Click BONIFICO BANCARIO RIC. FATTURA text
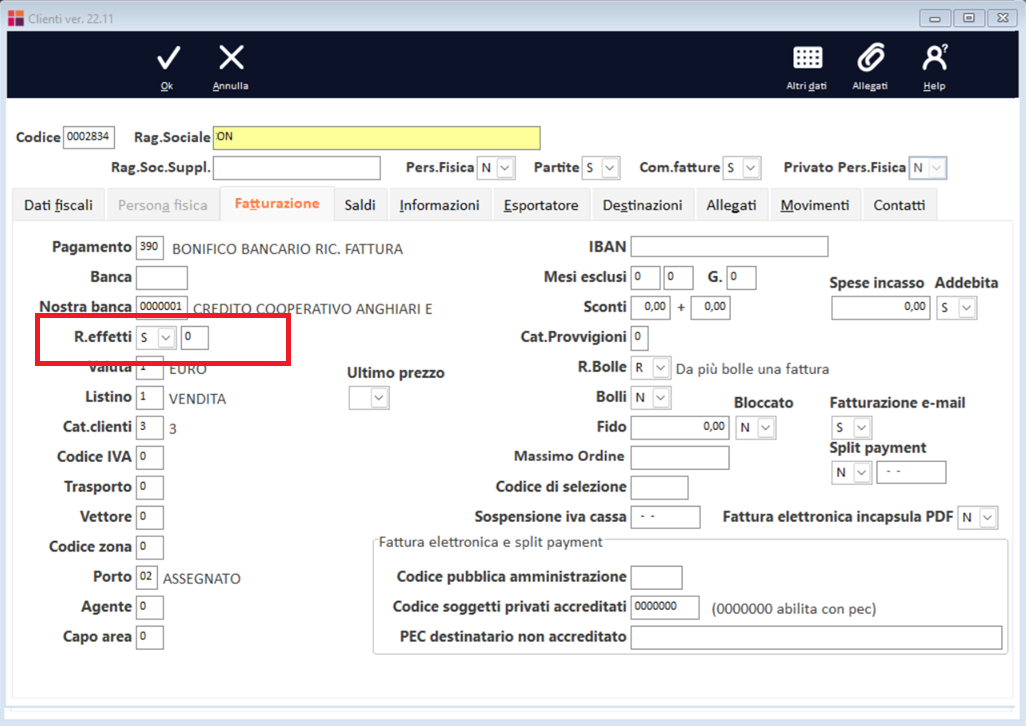The height and width of the screenshot is (726, 1026). 287,249
